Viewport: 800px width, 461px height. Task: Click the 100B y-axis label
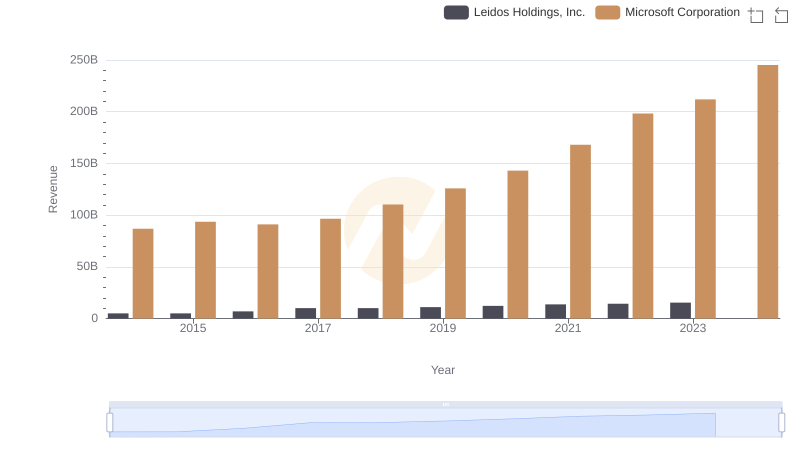pos(84,215)
